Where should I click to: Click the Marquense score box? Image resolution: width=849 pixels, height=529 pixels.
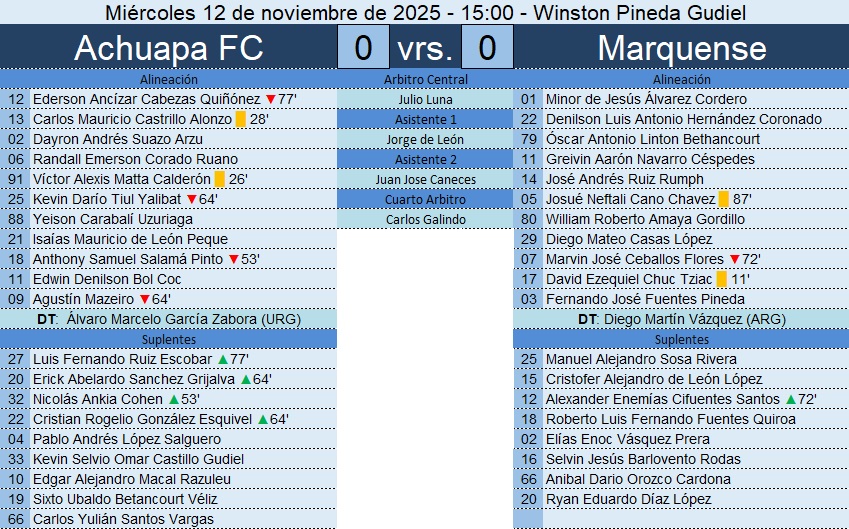pos(488,47)
